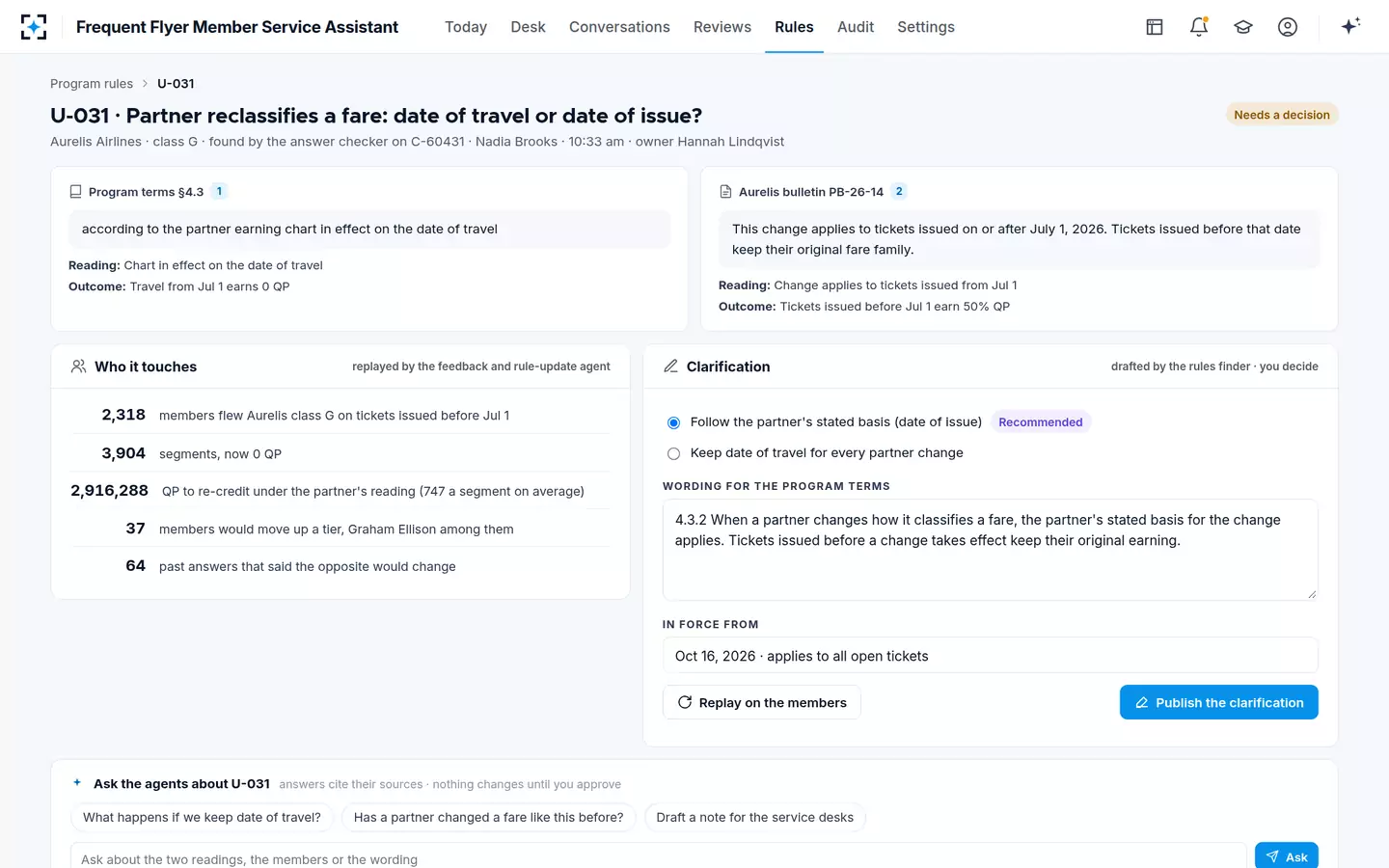Open the Rules tab

coord(794,27)
